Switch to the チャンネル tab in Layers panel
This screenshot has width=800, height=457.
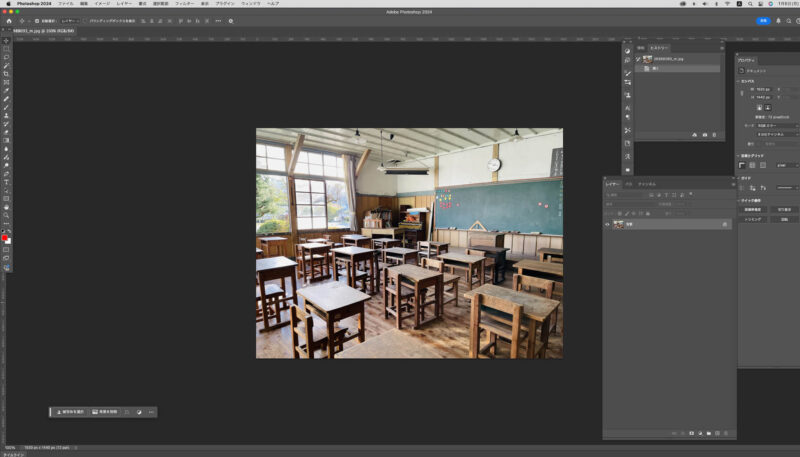(647, 184)
